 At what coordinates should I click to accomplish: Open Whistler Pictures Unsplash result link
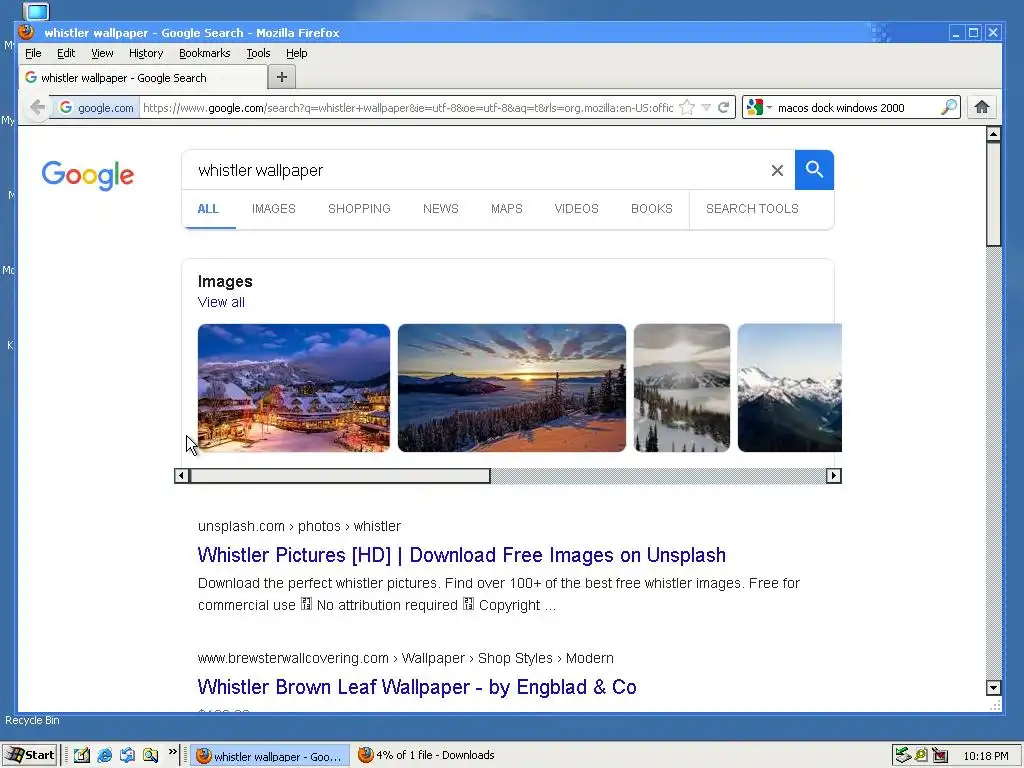(461, 555)
